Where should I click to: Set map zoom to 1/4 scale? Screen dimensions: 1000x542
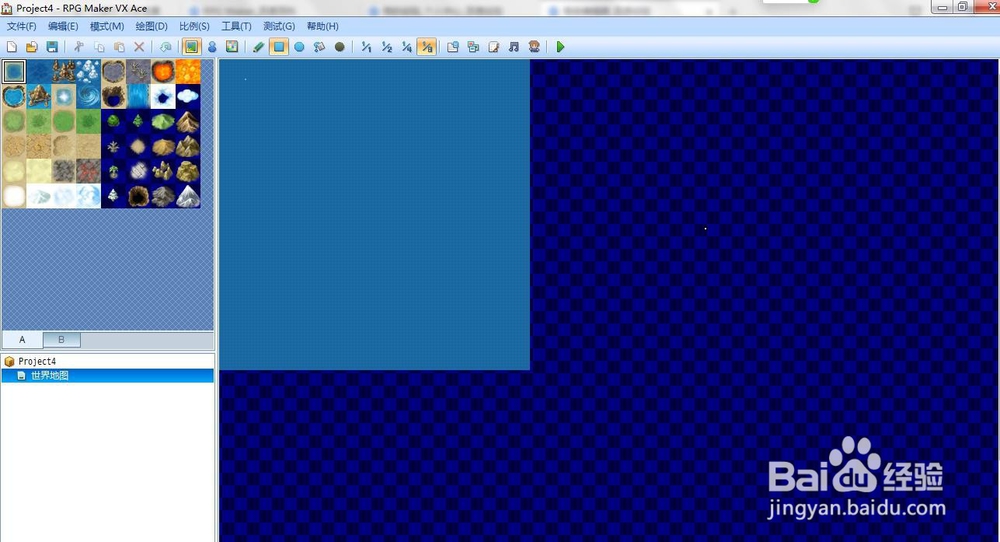(407, 47)
